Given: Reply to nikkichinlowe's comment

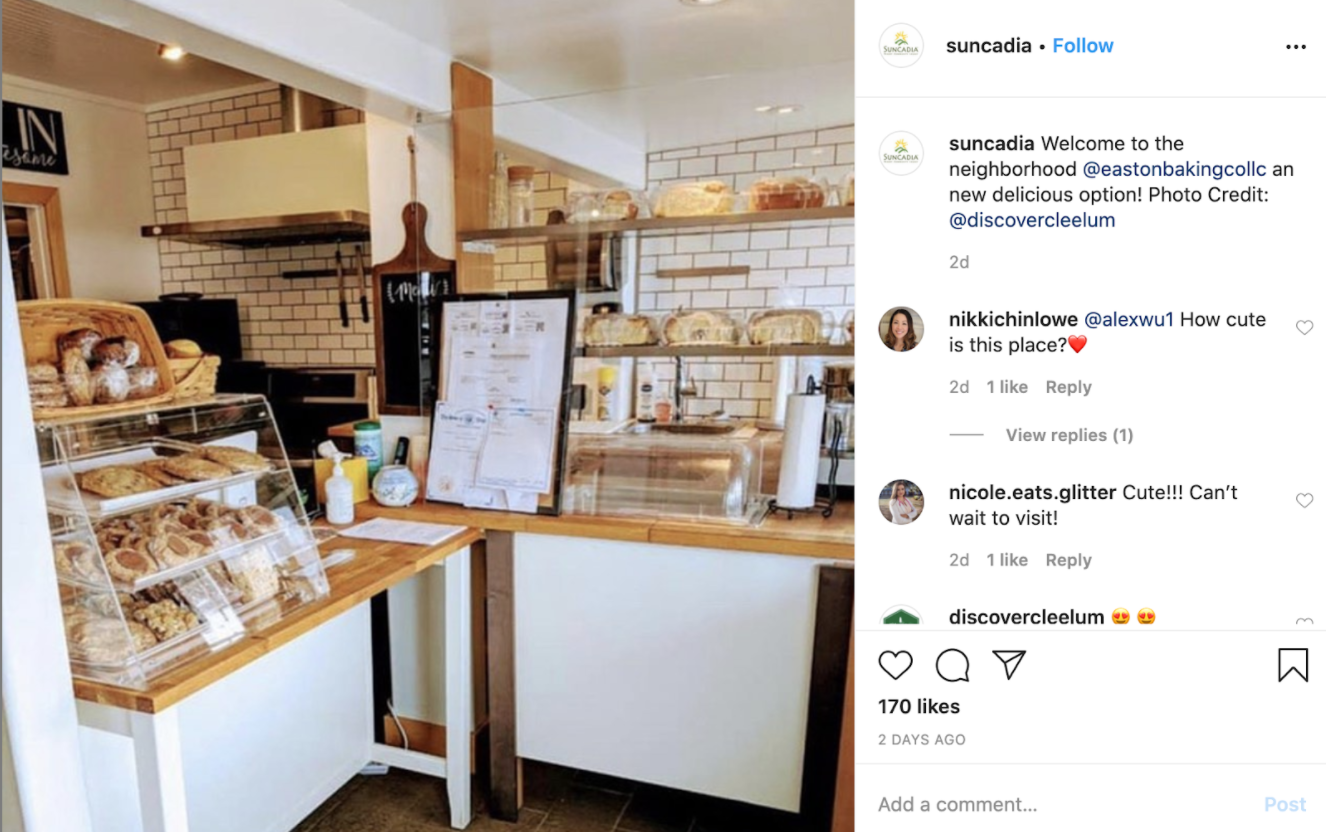Looking at the screenshot, I should 1068,387.
